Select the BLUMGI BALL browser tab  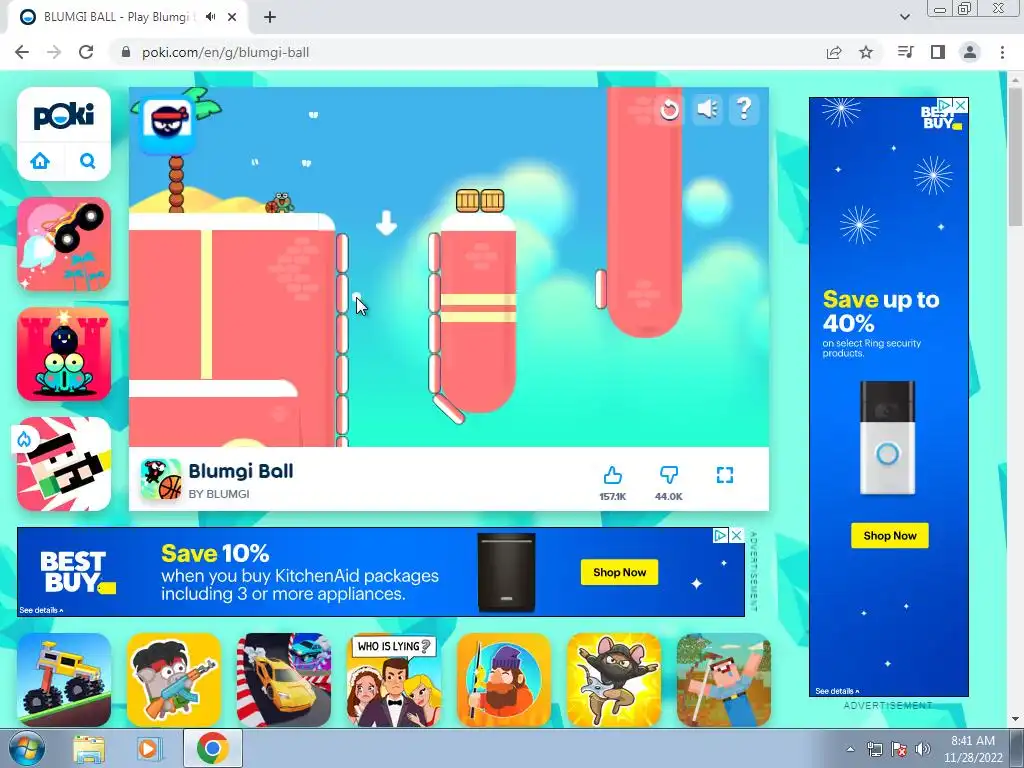coord(128,18)
